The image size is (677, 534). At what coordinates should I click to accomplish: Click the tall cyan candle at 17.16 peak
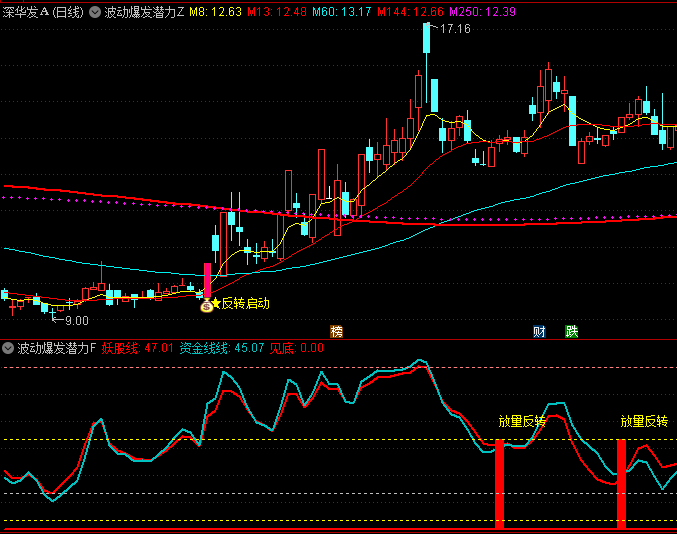point(427,38)
